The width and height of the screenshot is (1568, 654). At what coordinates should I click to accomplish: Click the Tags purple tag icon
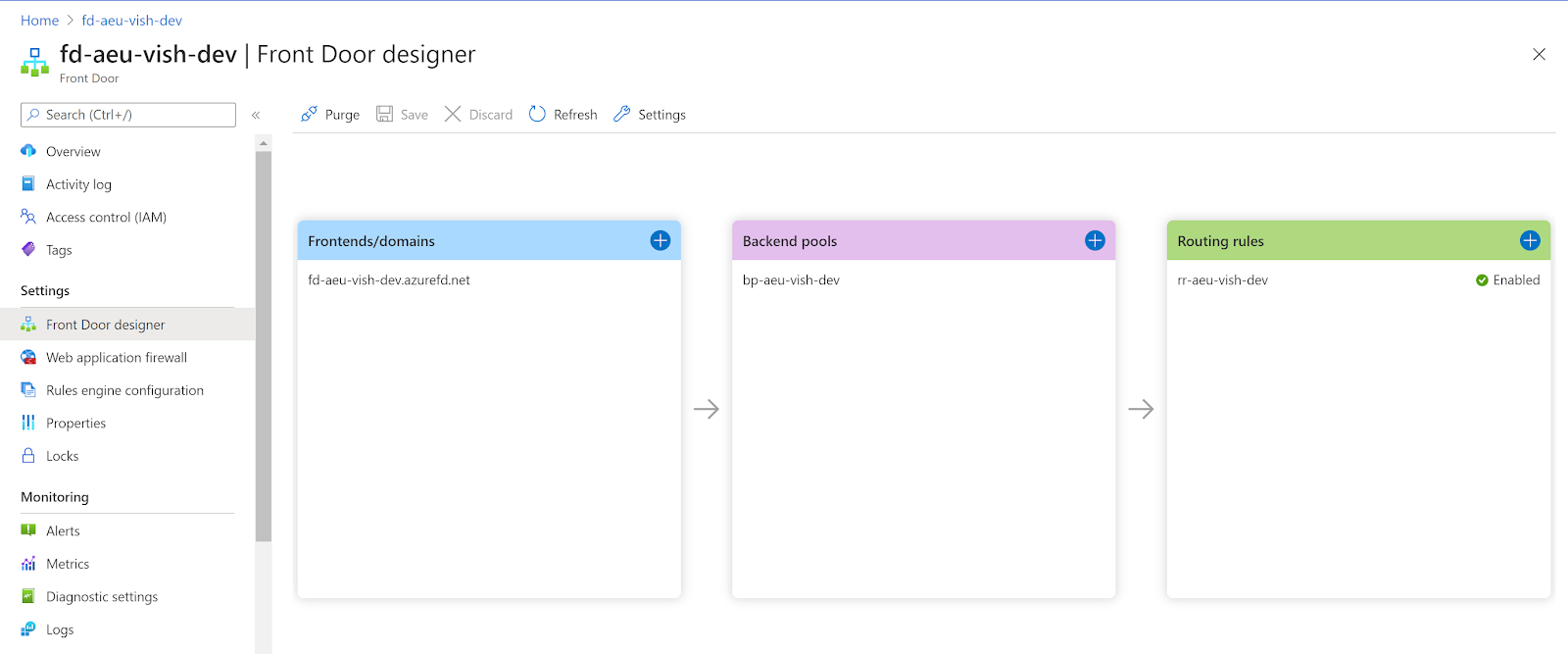(x=28, y=249)
